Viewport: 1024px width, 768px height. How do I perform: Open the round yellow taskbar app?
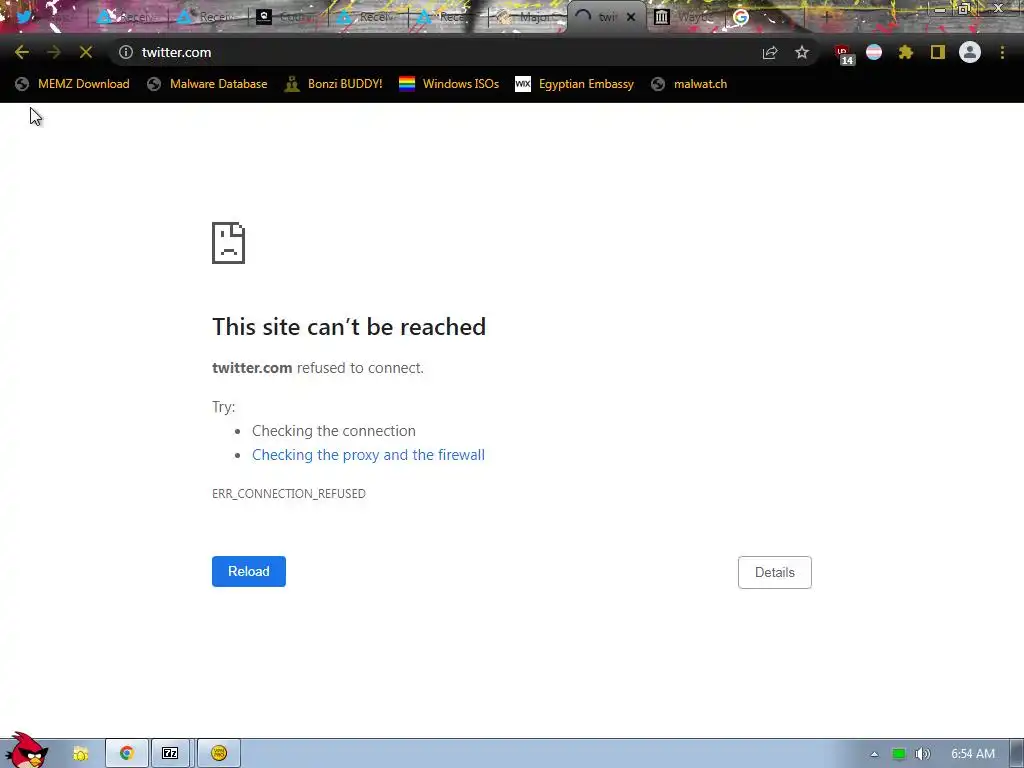pos(219,754)
